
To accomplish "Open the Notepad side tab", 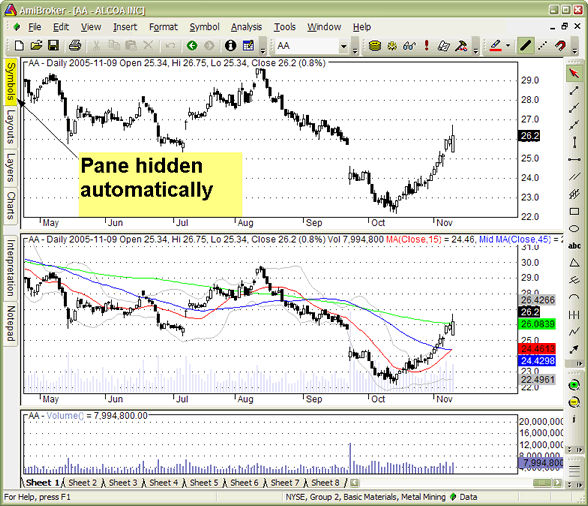I will tap(10, 324).
